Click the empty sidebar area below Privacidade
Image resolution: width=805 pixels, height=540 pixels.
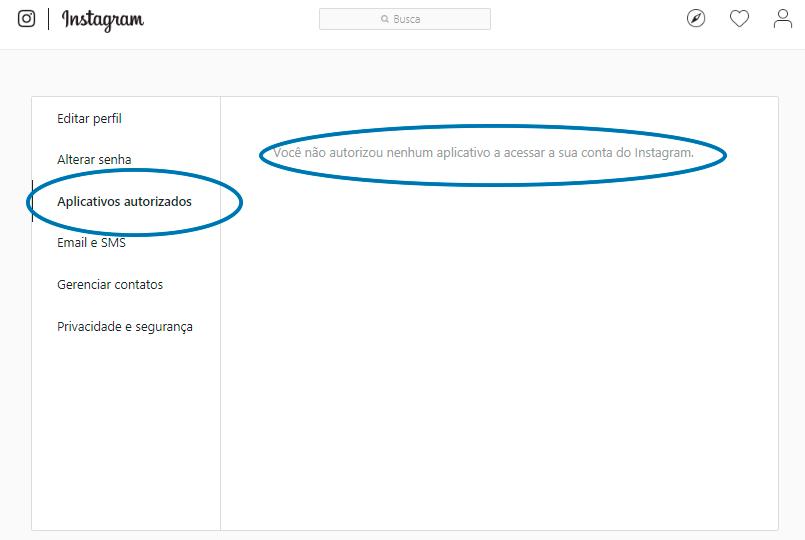pos(125,430)
